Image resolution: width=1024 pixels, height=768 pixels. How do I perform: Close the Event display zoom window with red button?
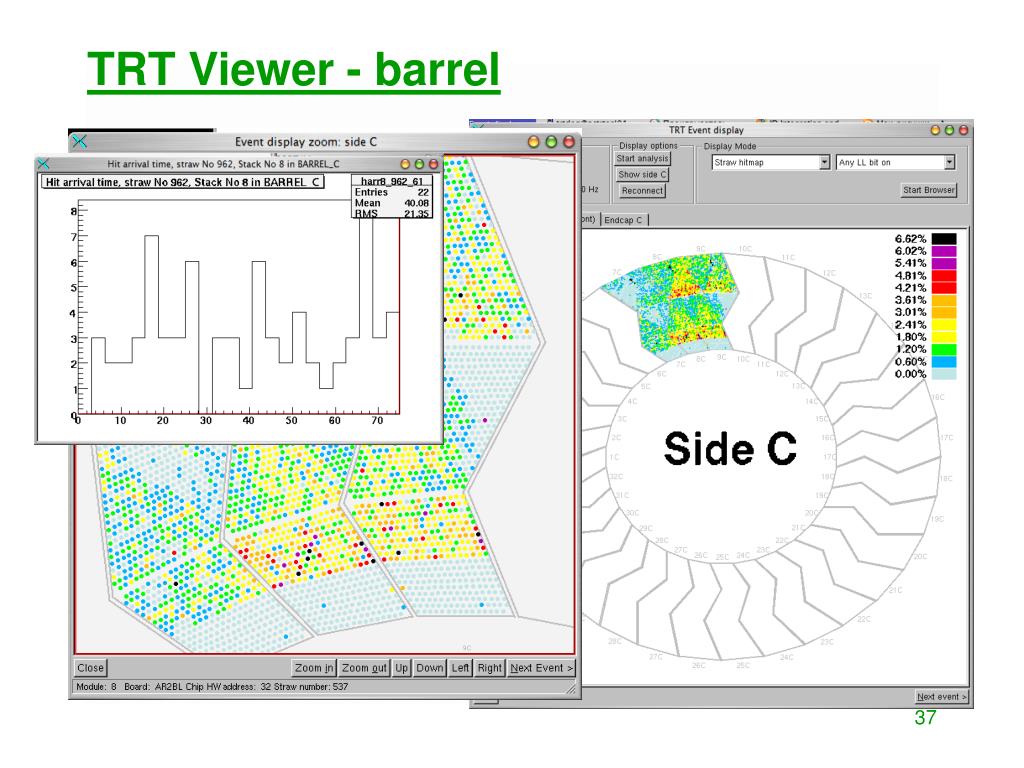pos(569,142)
